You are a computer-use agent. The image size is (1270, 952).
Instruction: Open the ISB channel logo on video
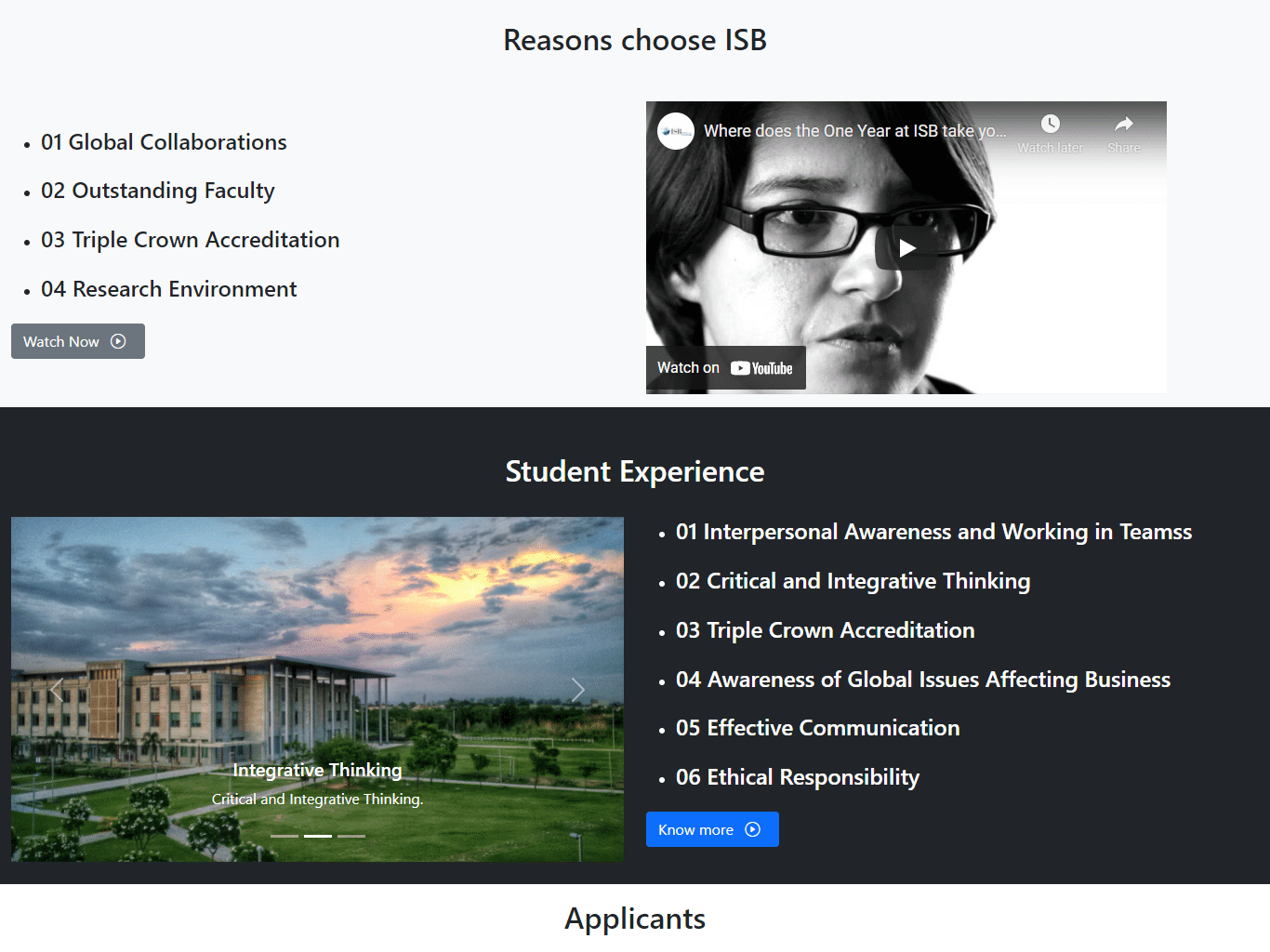click(x=676, y=131)
